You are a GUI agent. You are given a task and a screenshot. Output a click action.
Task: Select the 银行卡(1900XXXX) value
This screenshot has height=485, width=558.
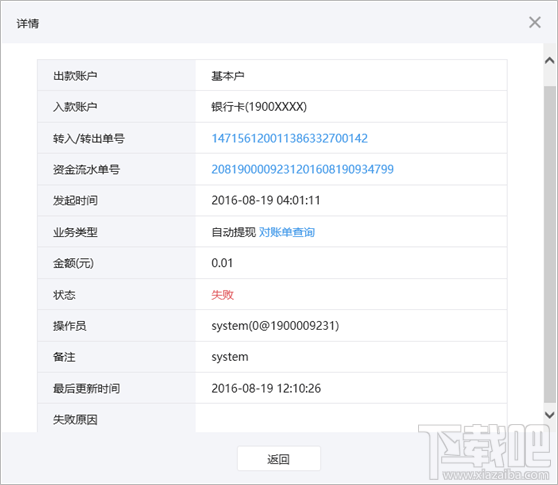click(259, 107)
